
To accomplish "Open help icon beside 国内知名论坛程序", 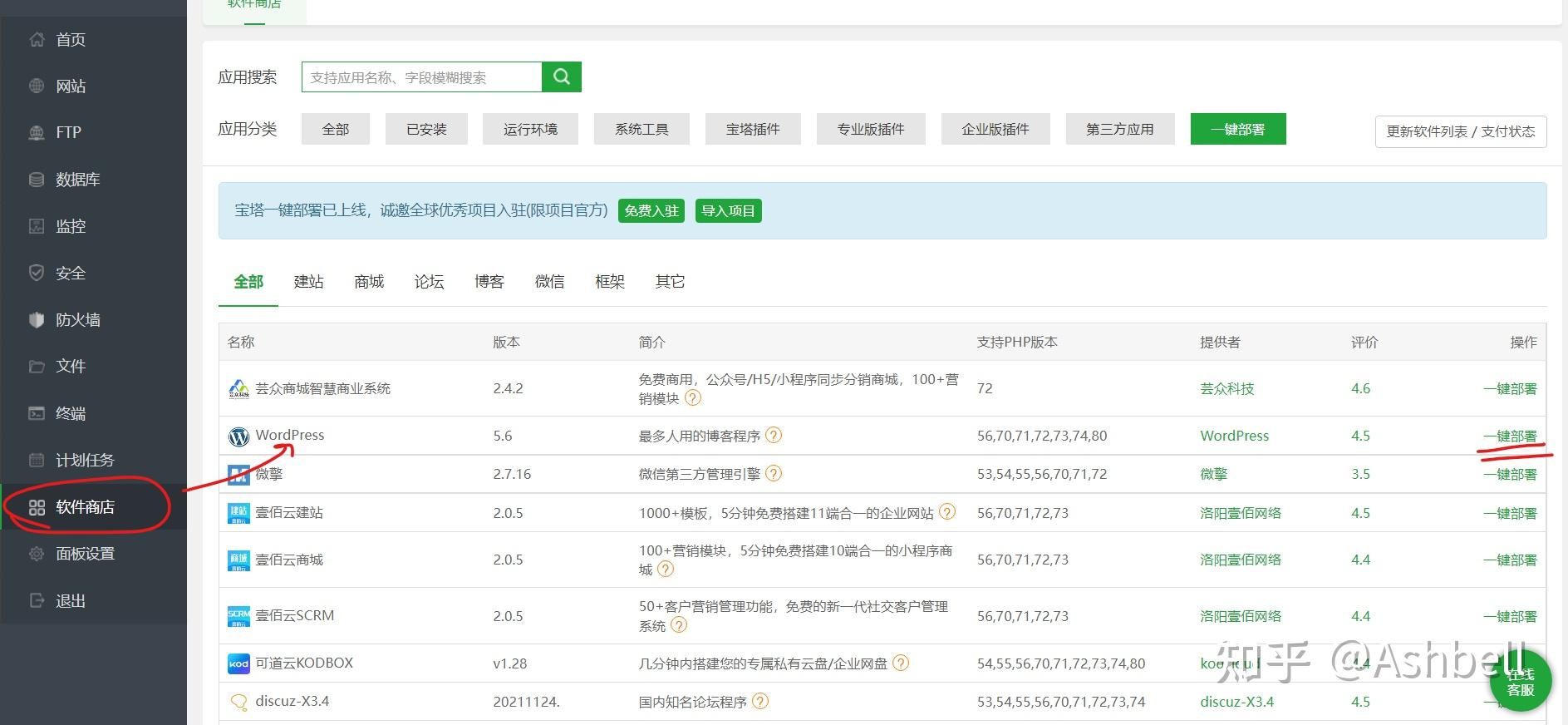I will click(760, 701).
